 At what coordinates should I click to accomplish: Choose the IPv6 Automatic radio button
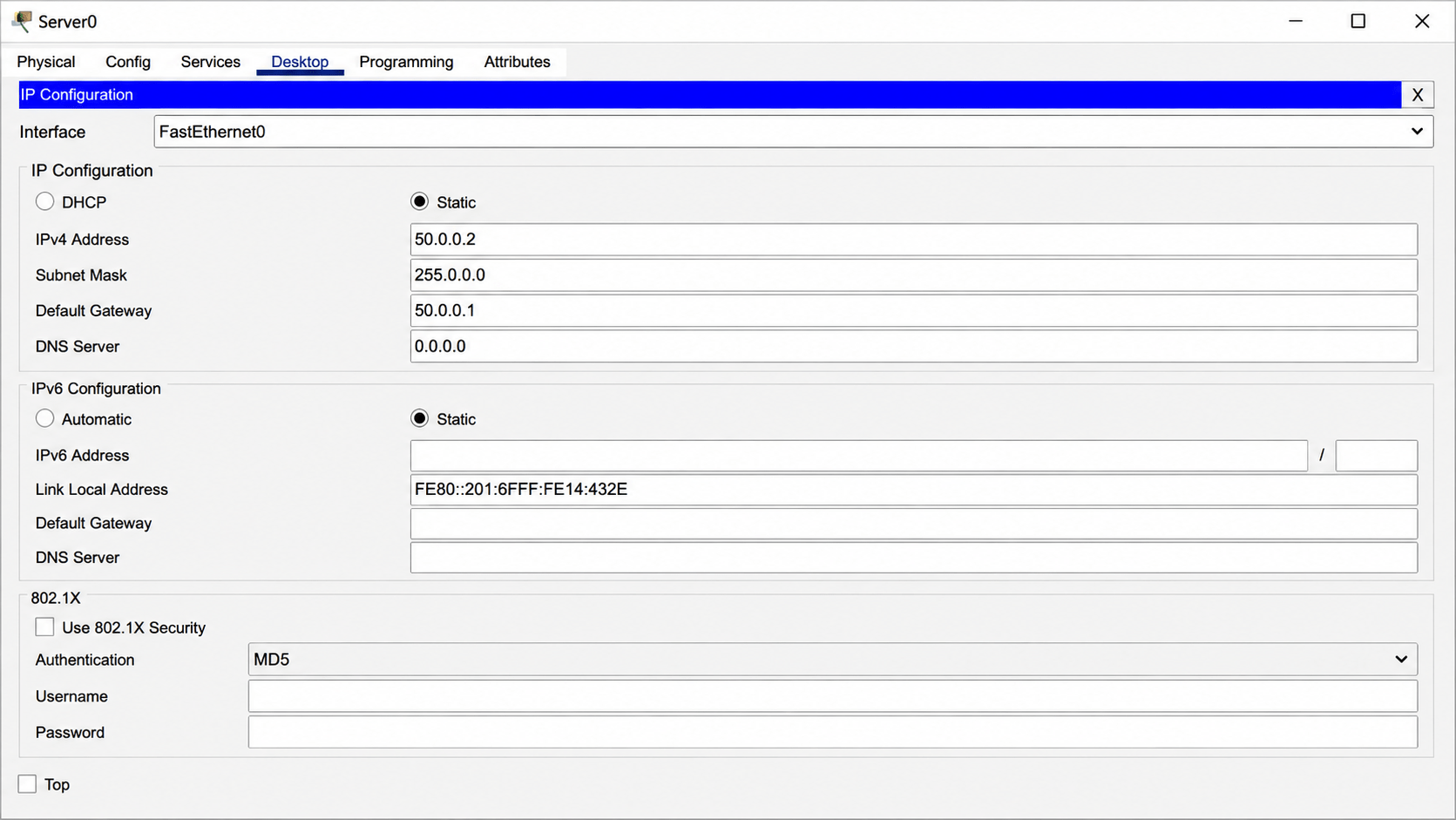(44, 418)
